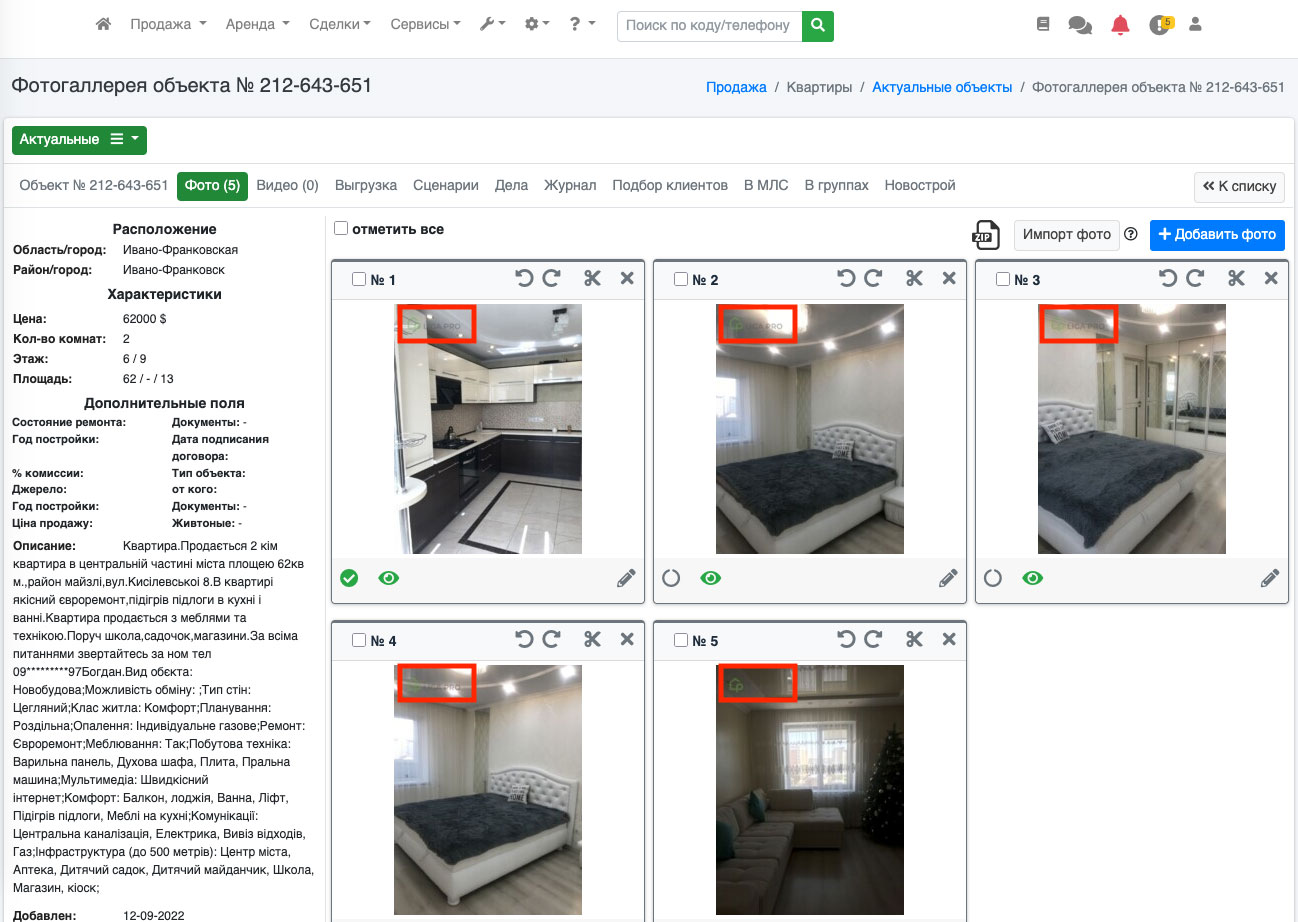The width and height of the screenshot is (1298, 922).
Task: Select checkbox for photo № 4
Action: click(x=359, y=641)
